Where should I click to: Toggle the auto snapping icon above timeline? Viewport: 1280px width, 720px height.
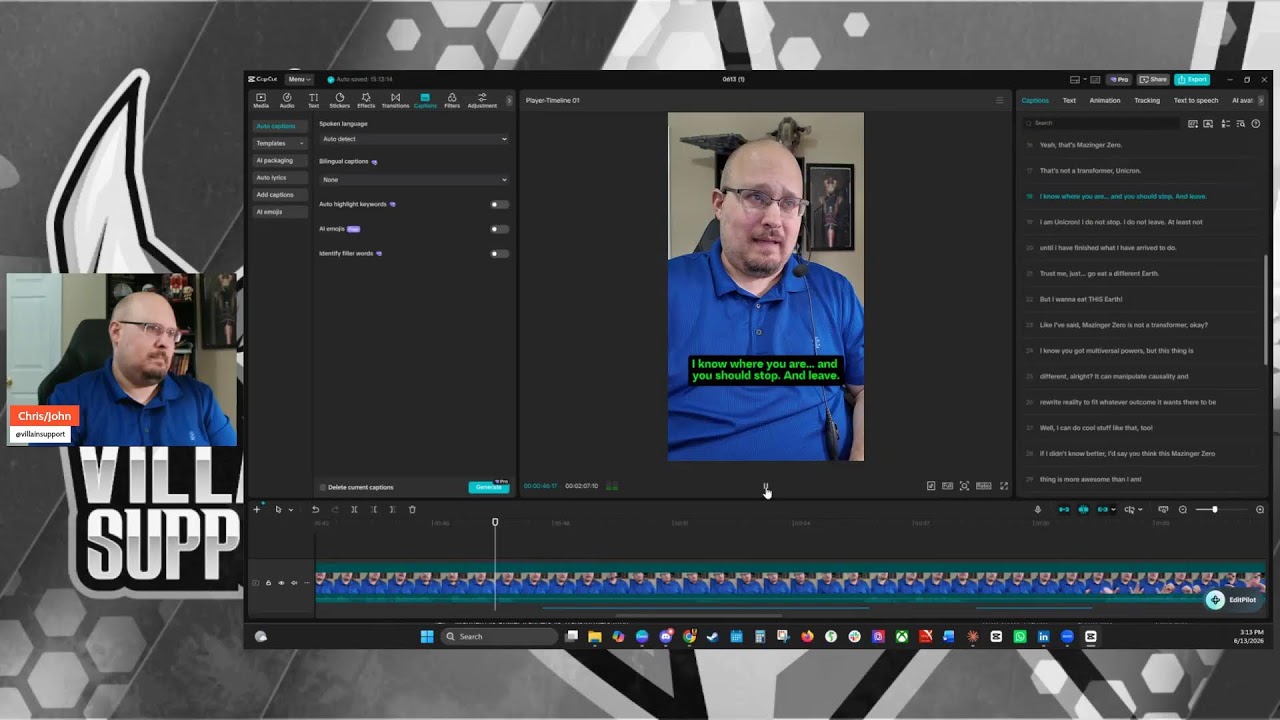[1083, 509]
